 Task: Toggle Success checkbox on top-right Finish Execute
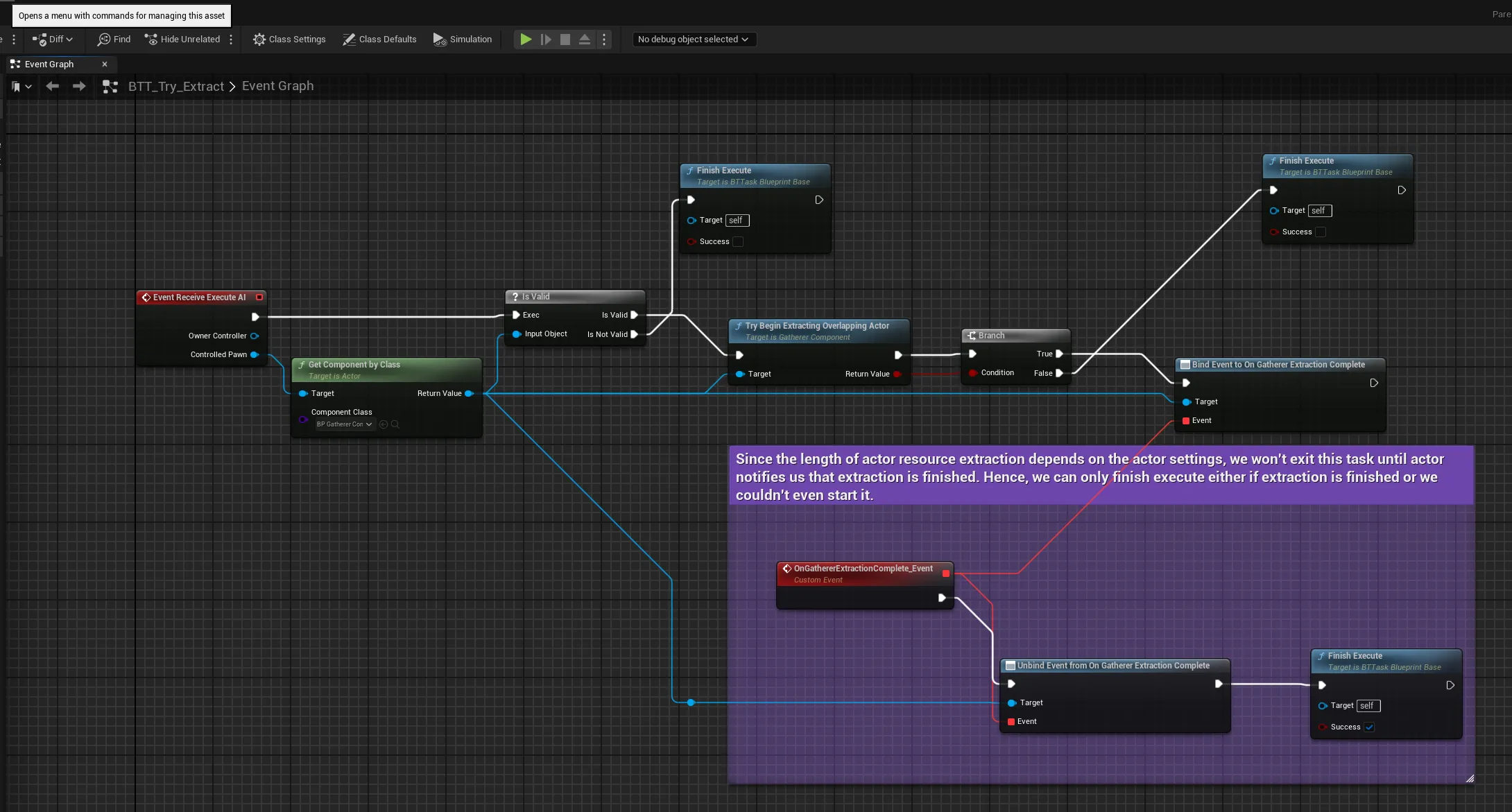[1321, 232]
